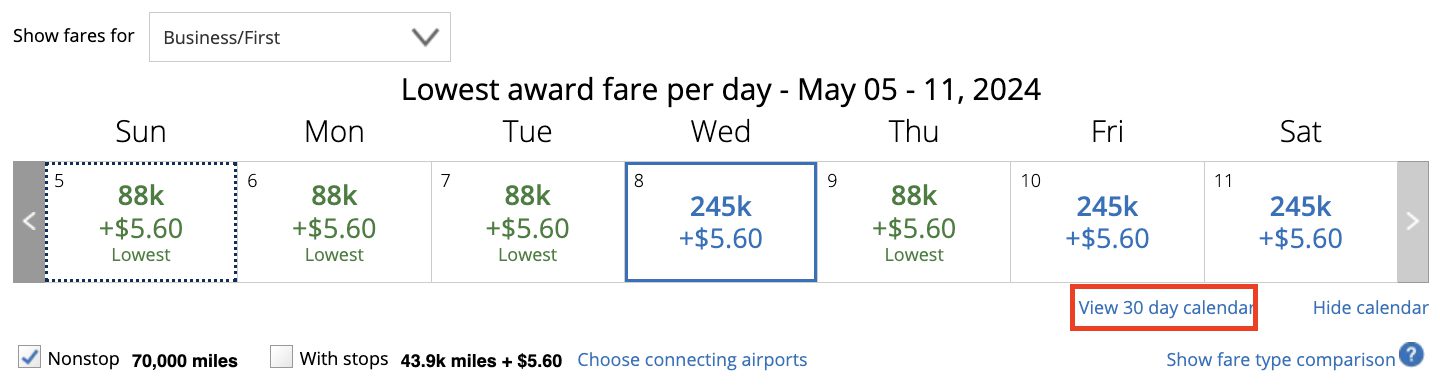Select Monday May 6 88k fare
The height and width of the screenshot is (388, 1440).
click(334, 222)
